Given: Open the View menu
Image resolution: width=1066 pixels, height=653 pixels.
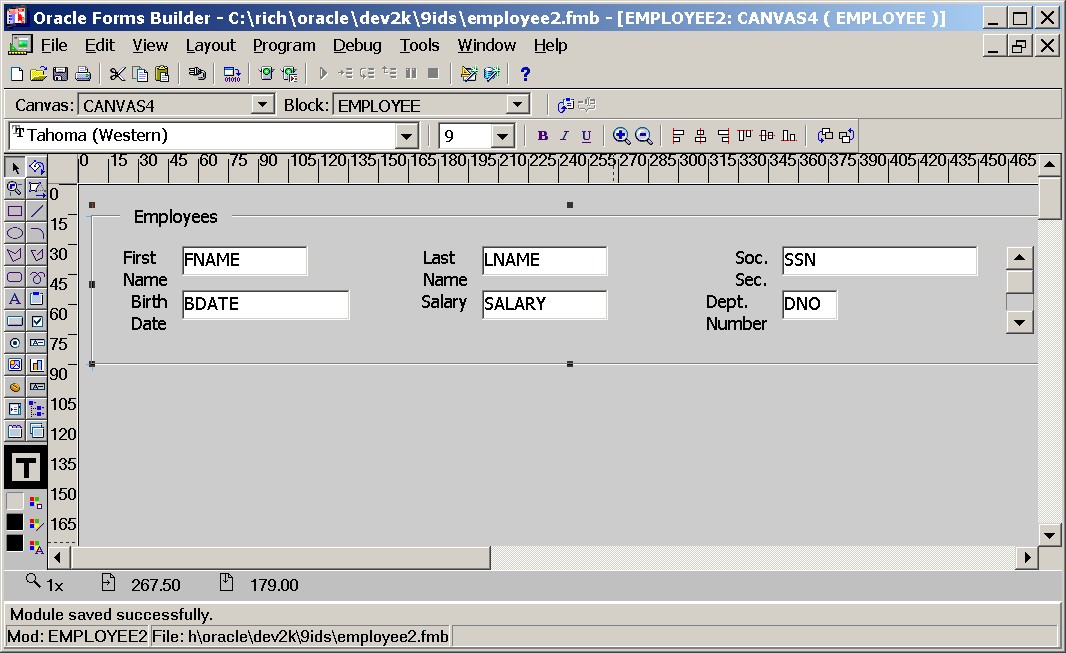Looking at the screenshot, I should click(x=150, y=46).
